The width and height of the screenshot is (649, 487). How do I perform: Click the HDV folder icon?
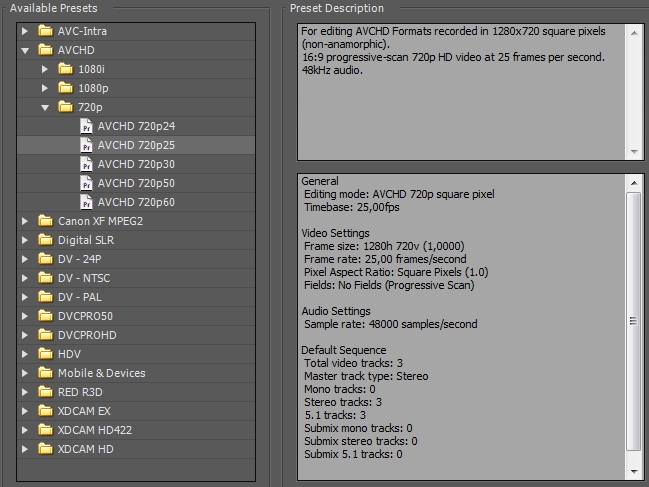pyautogui.click(x=46, y=354)
